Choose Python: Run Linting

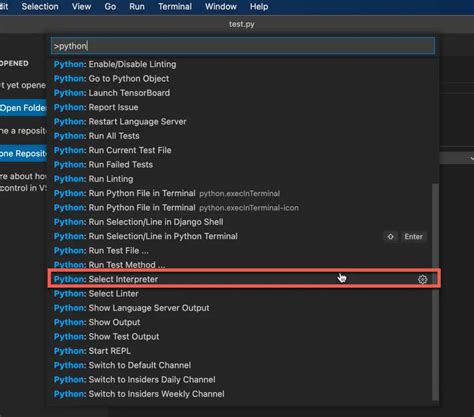pyautogui.click(x=243, y=179)
